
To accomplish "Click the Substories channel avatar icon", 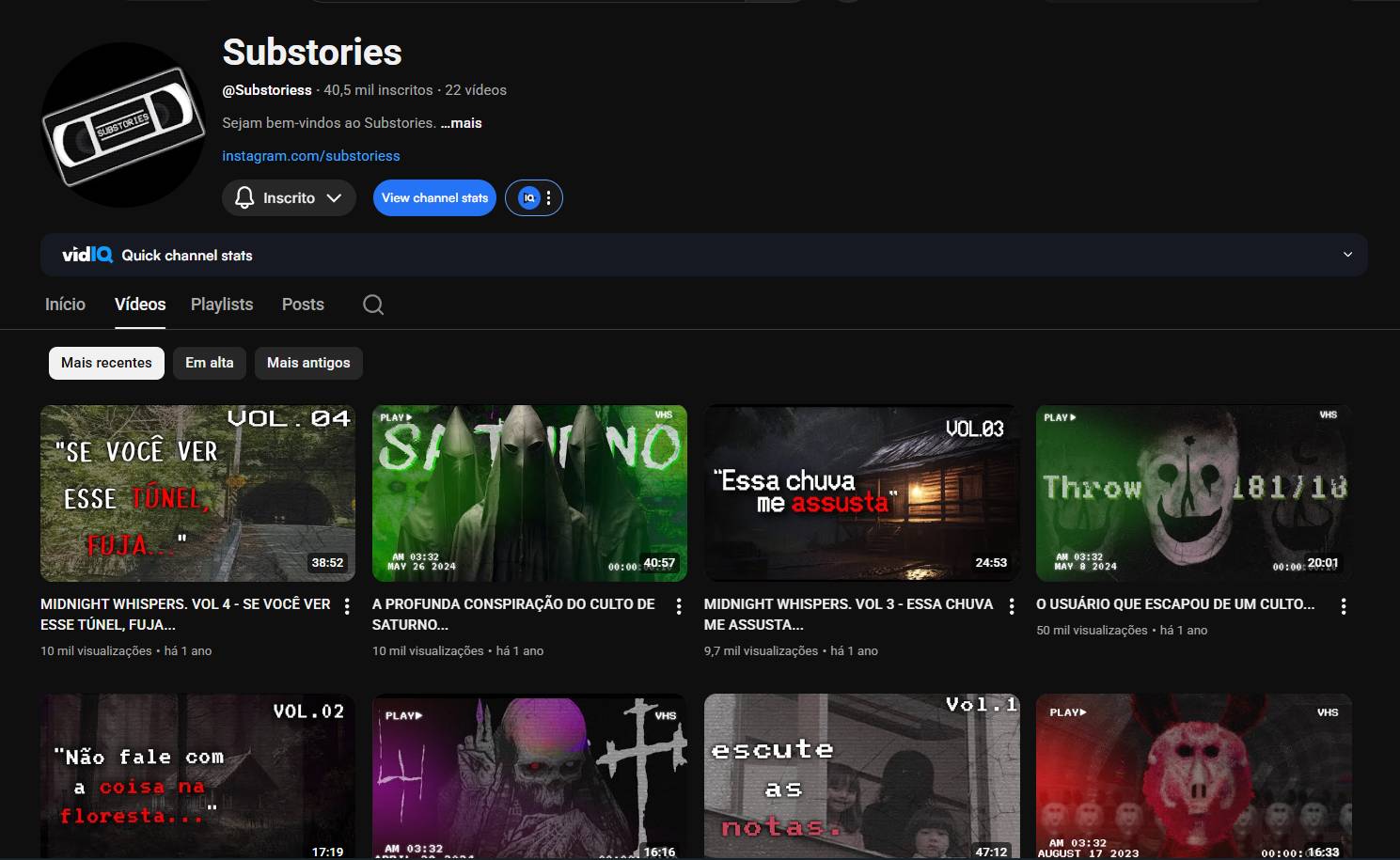I will [x=123, y=125].
